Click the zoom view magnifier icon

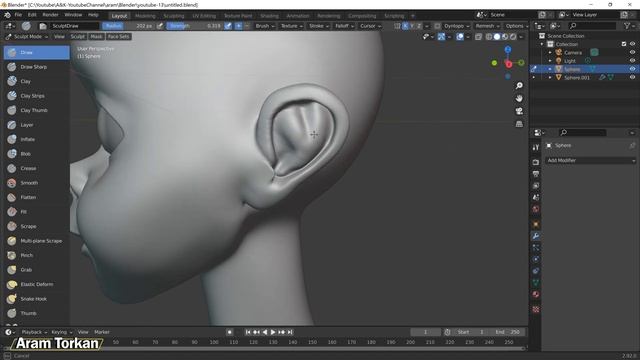pyautogui.click(x=519, y=86)
